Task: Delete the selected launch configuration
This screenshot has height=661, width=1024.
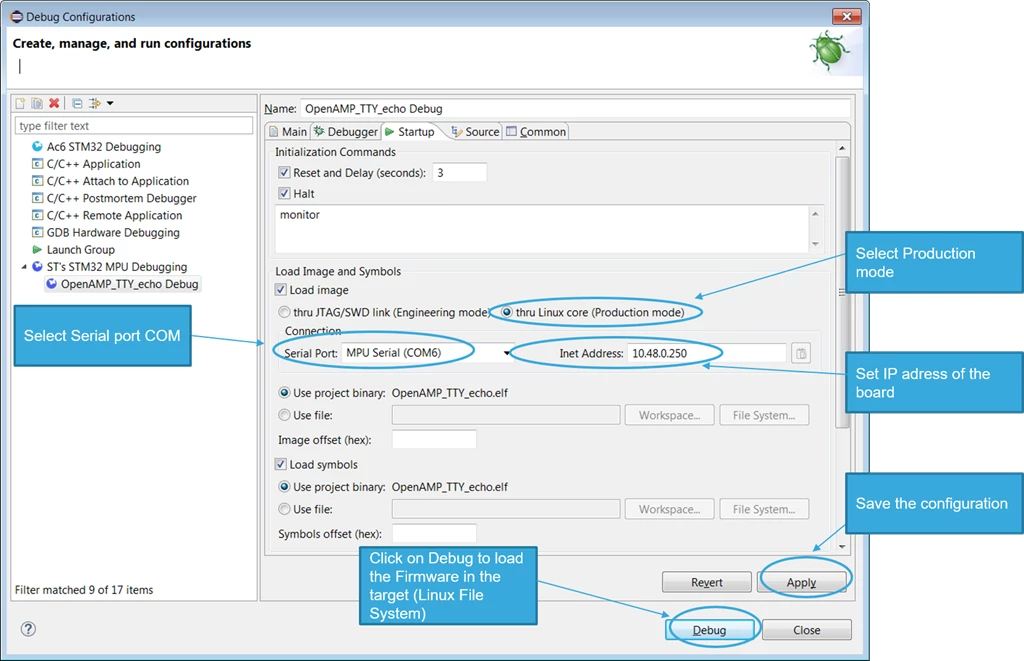Action: [x=54, y=103]
